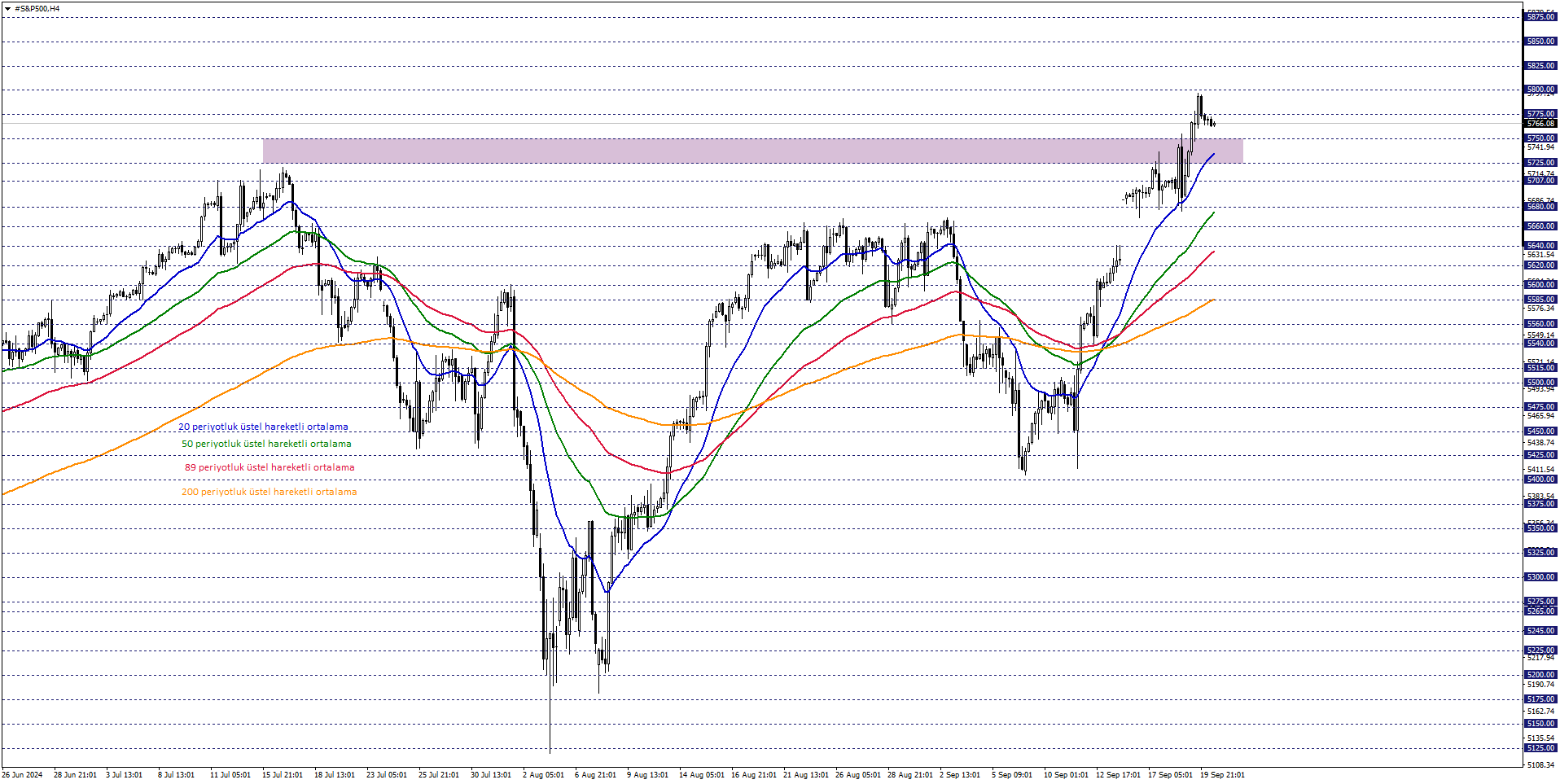Click the small arrow beside #S&P500,H4 title
The image size is (1560, 784).
[x=7, y=9]
